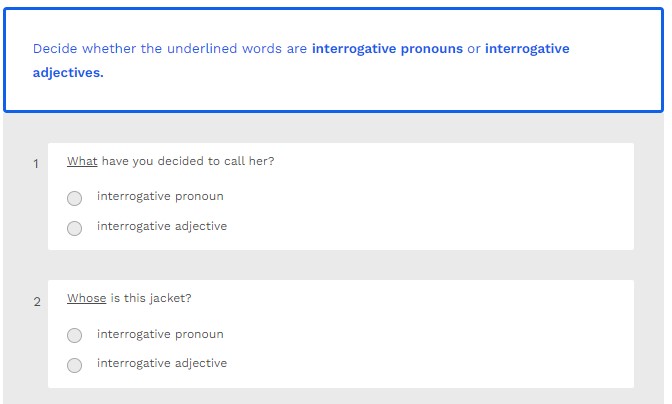Choose interrogative adjective radio for the Whose question

pos(75,365)
